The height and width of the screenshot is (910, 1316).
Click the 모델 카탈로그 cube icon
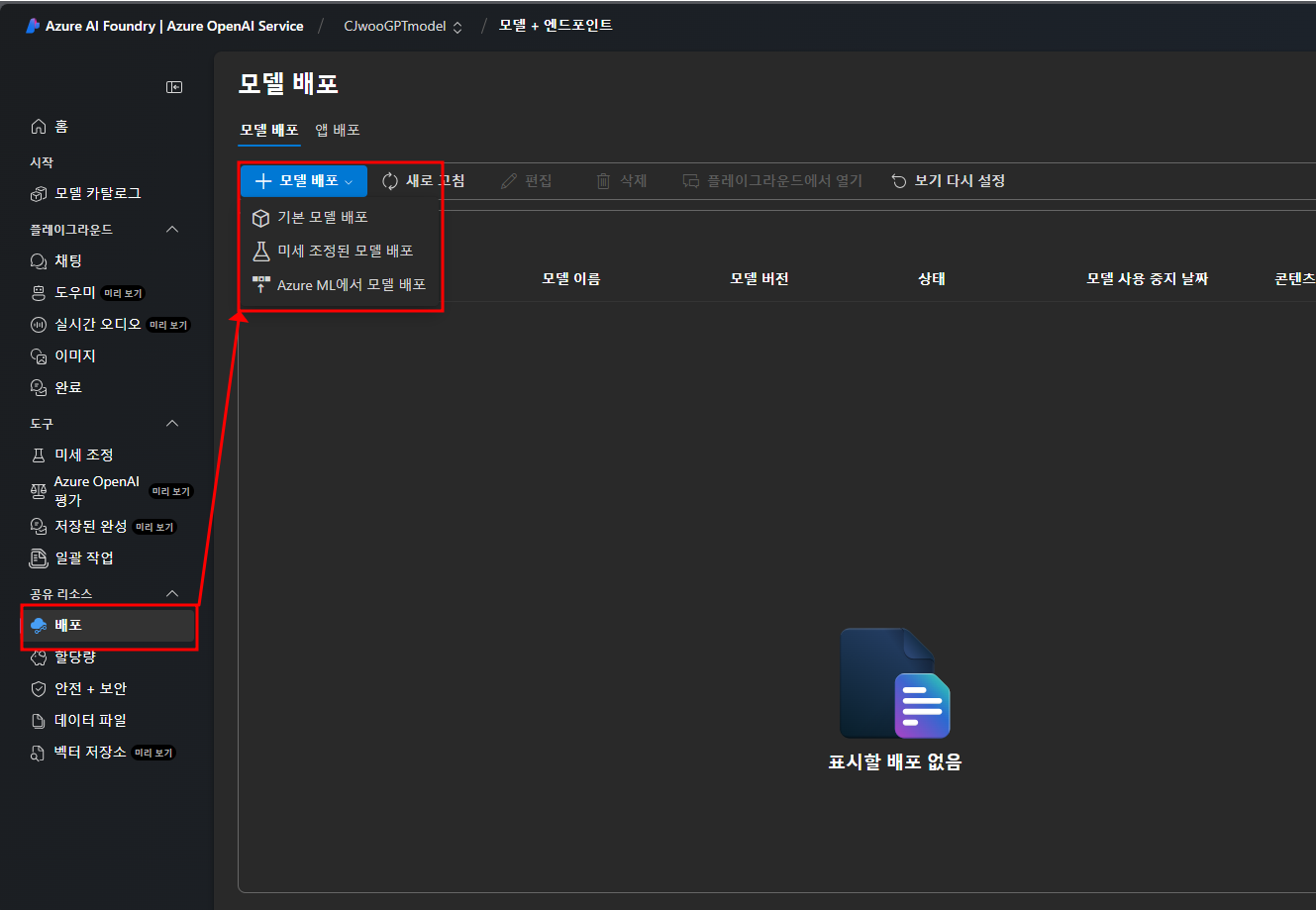coord(39,193)
